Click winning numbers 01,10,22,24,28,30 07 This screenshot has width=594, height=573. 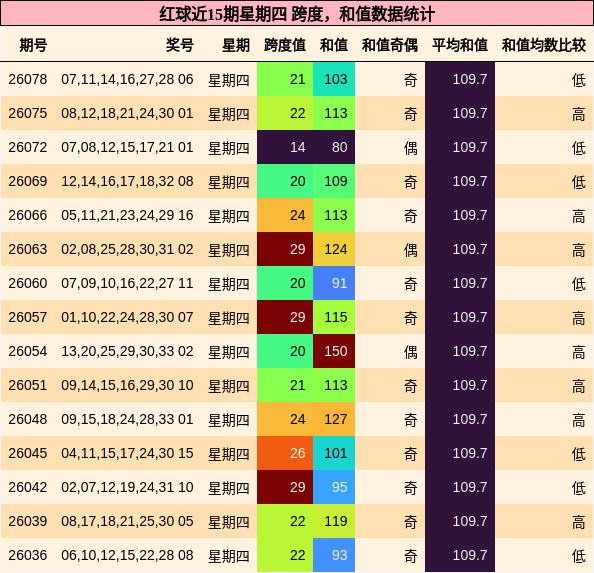click(127, 317)
